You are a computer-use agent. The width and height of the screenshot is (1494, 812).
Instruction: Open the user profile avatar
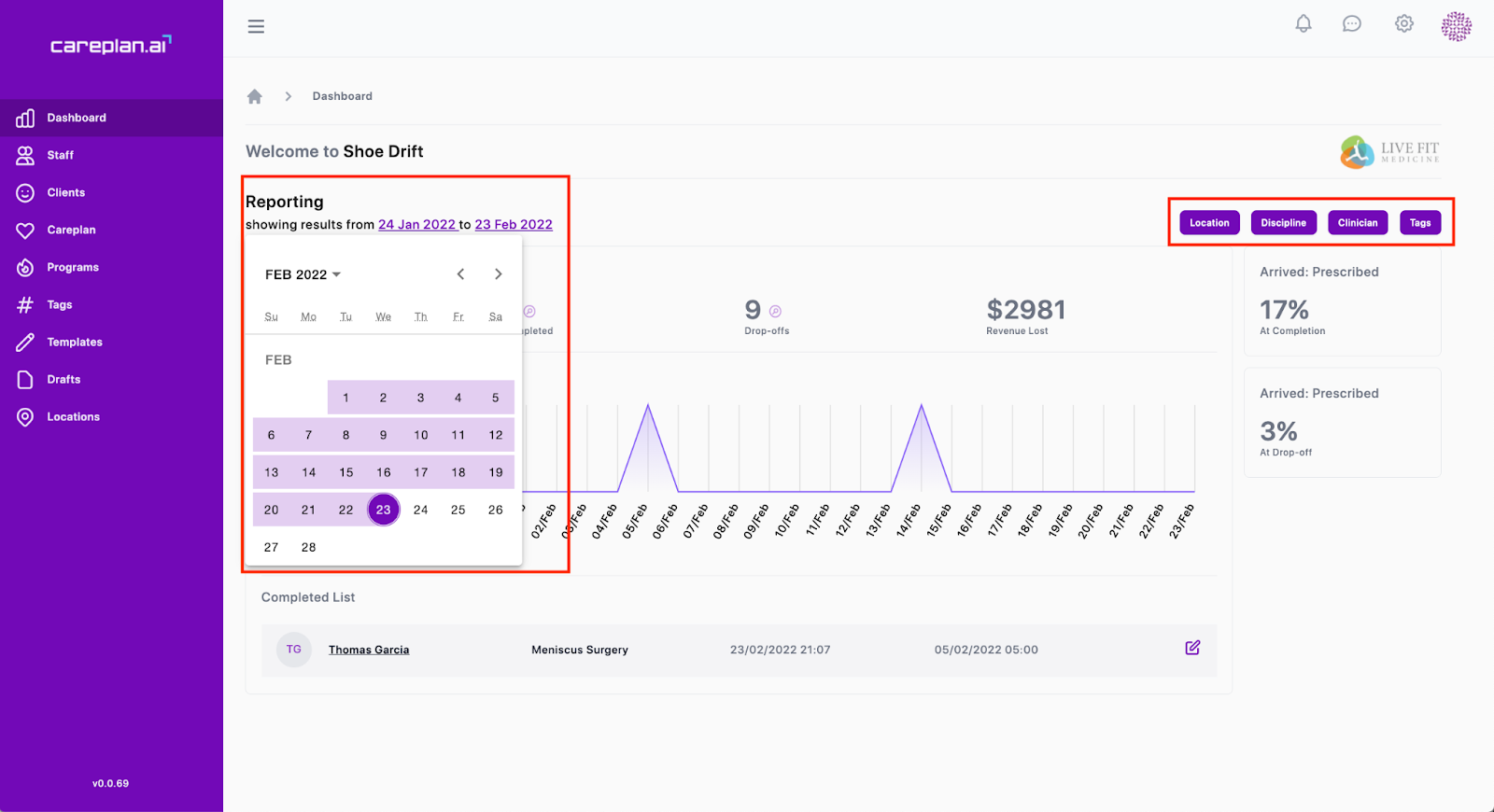click(x=1456, y=26)
